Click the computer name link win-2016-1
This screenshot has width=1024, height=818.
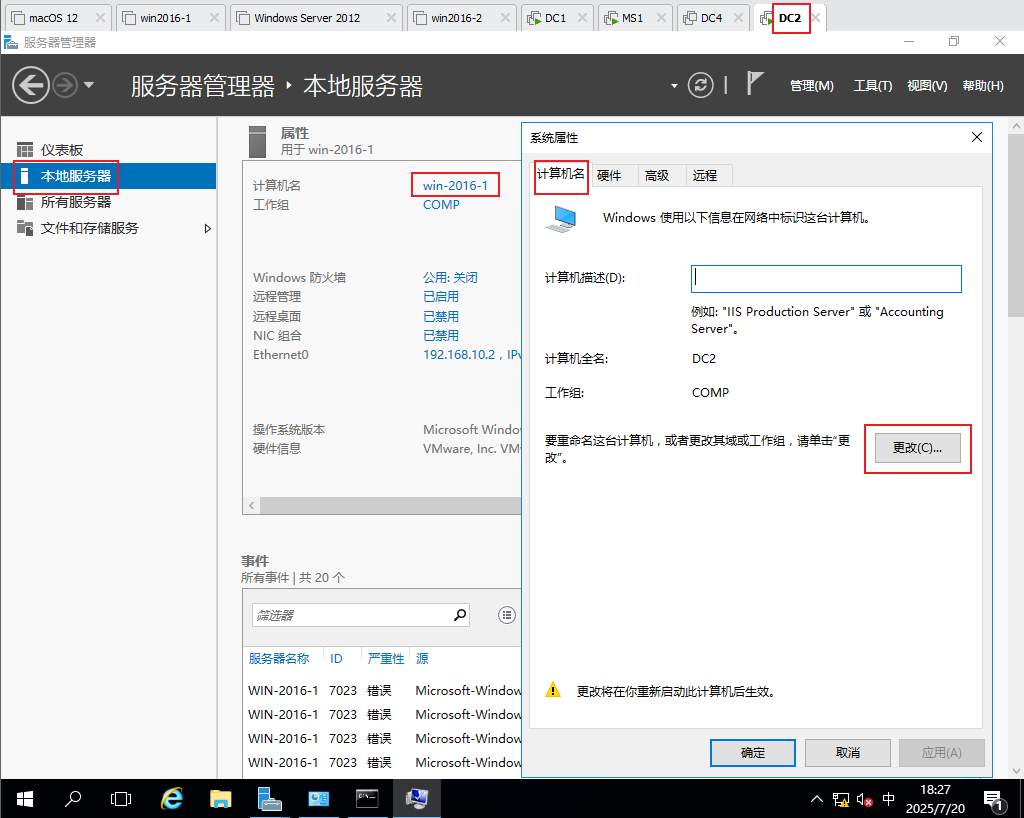pyautogui.click(x=455, y=185)
